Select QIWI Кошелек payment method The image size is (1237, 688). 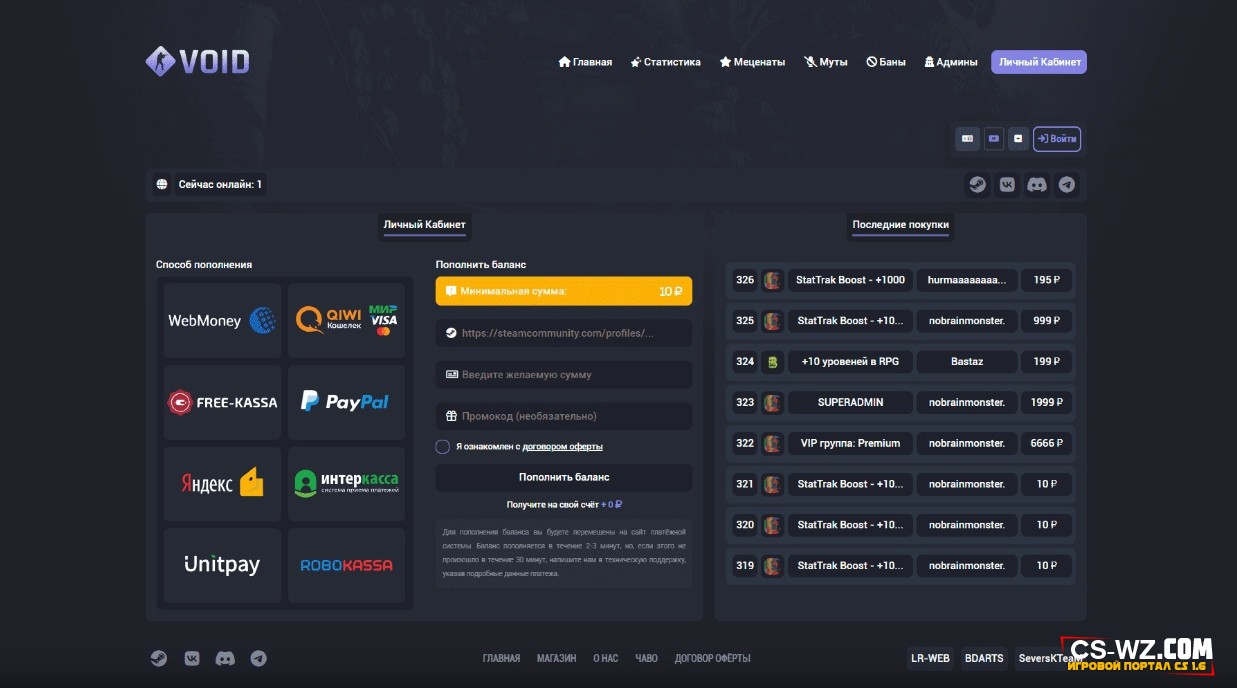pyautogui.click(x=346, y=320)
